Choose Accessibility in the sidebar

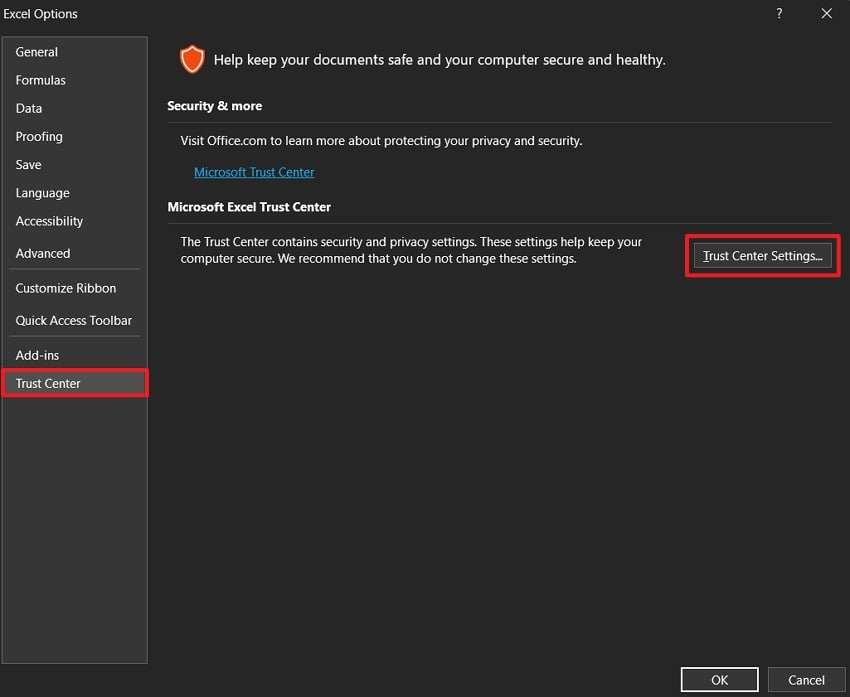coord(74,221)
